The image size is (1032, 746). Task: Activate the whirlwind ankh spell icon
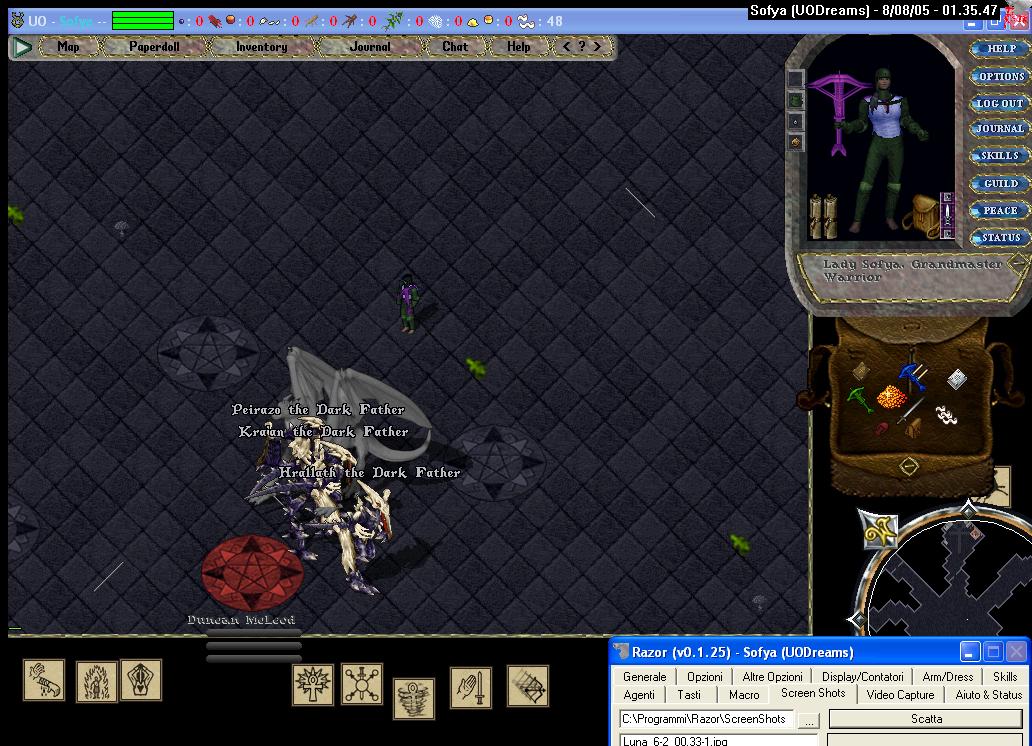coord(414,699)
